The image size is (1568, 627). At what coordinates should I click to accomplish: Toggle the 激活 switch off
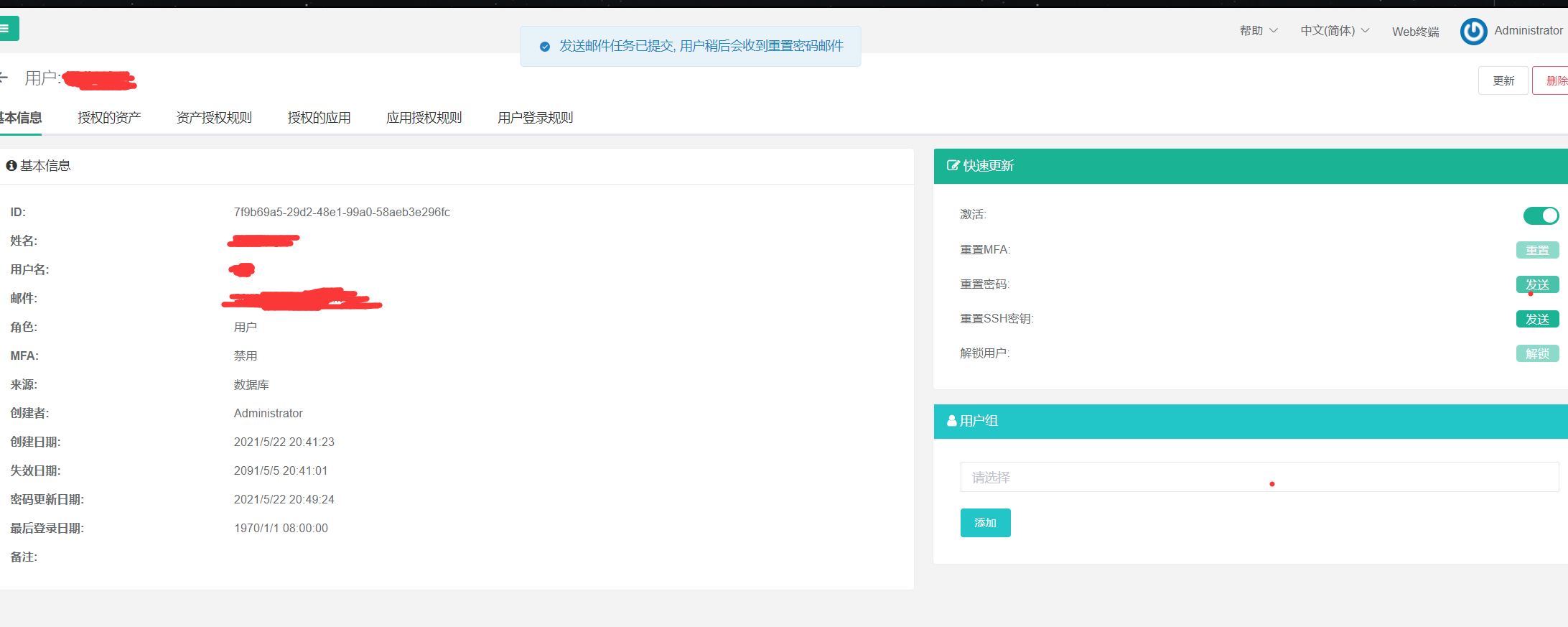click(1541, 215)
